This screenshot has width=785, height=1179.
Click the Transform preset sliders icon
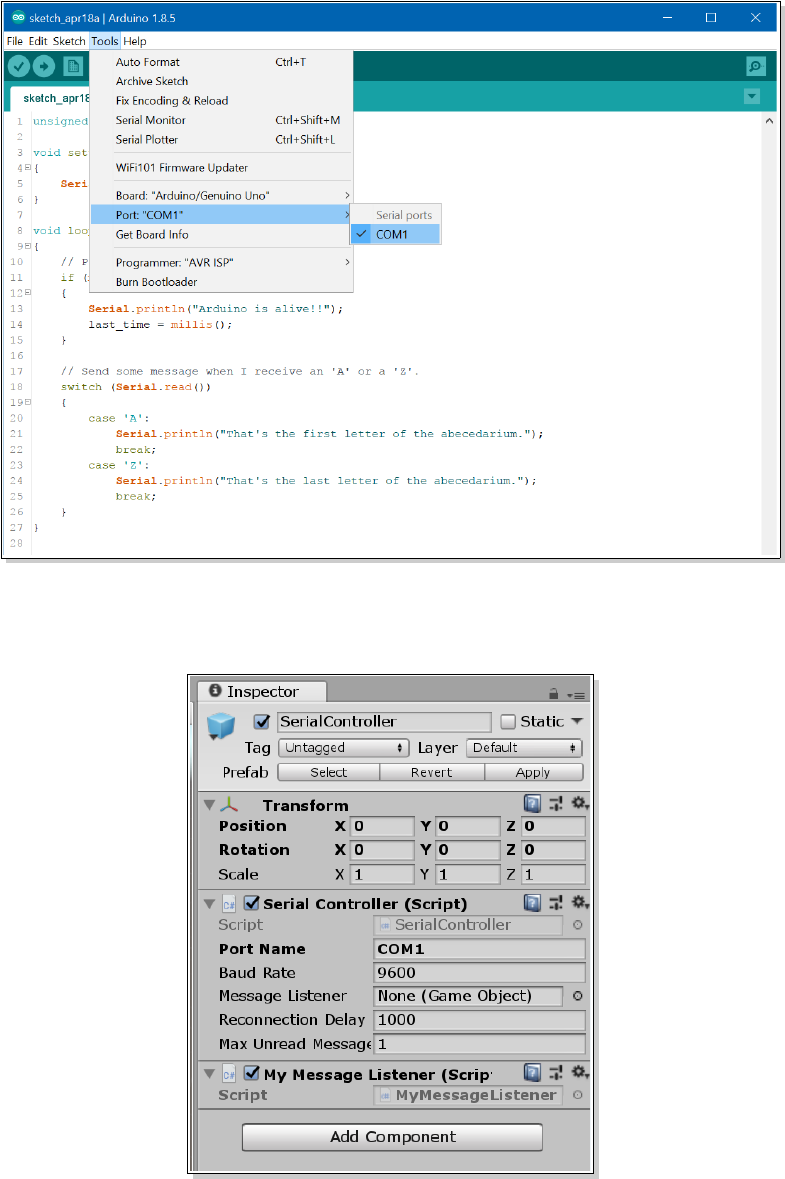tap(556, 804)
